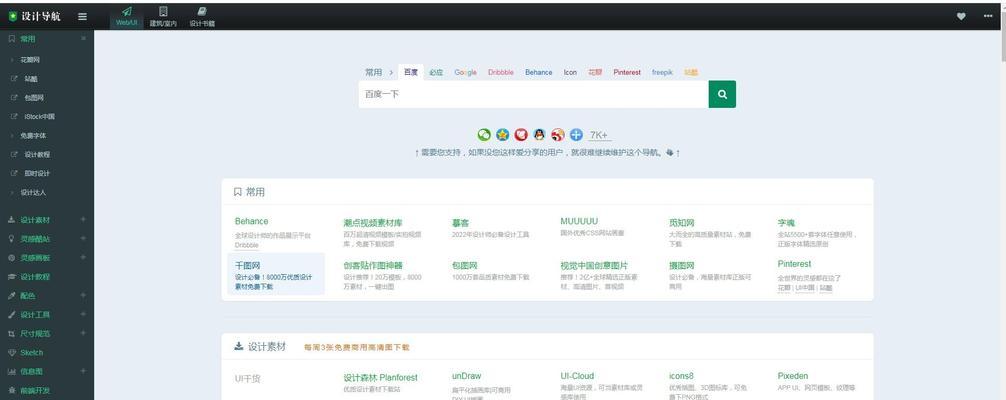Viewport: 1006px width, 400px height.
Task: Open 即时设计 sidebar link
Action: pyautogui.click(x=37, y=173)
